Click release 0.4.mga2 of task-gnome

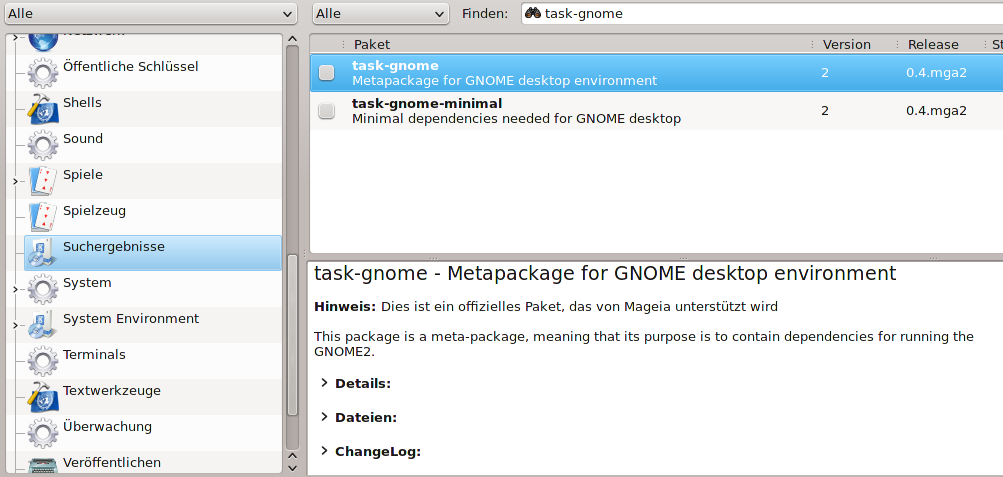tap(936, 73)
